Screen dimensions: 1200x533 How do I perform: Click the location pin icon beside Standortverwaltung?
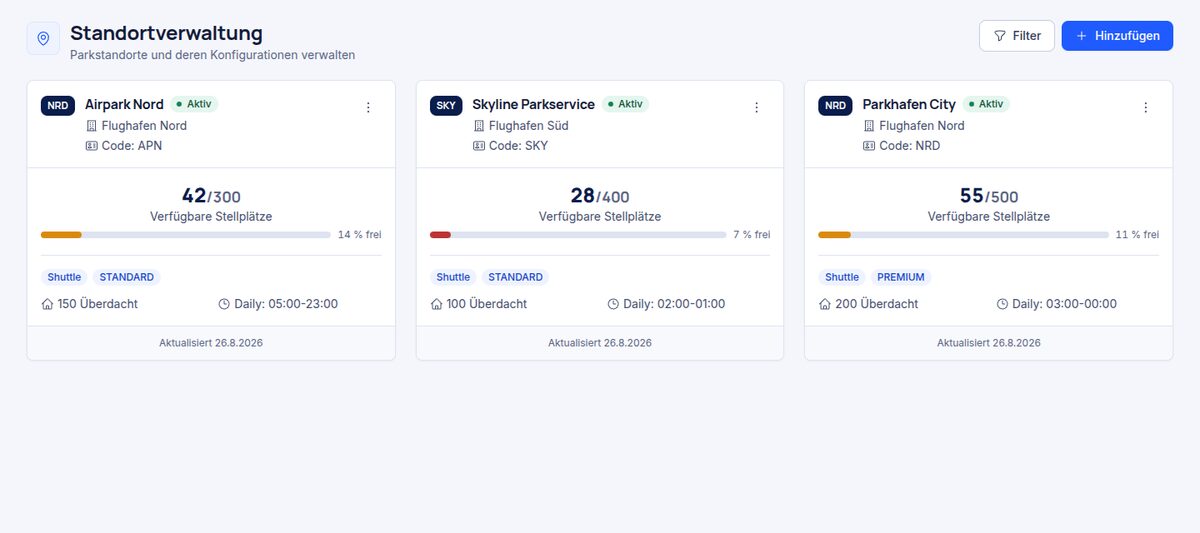pos(43,38)
